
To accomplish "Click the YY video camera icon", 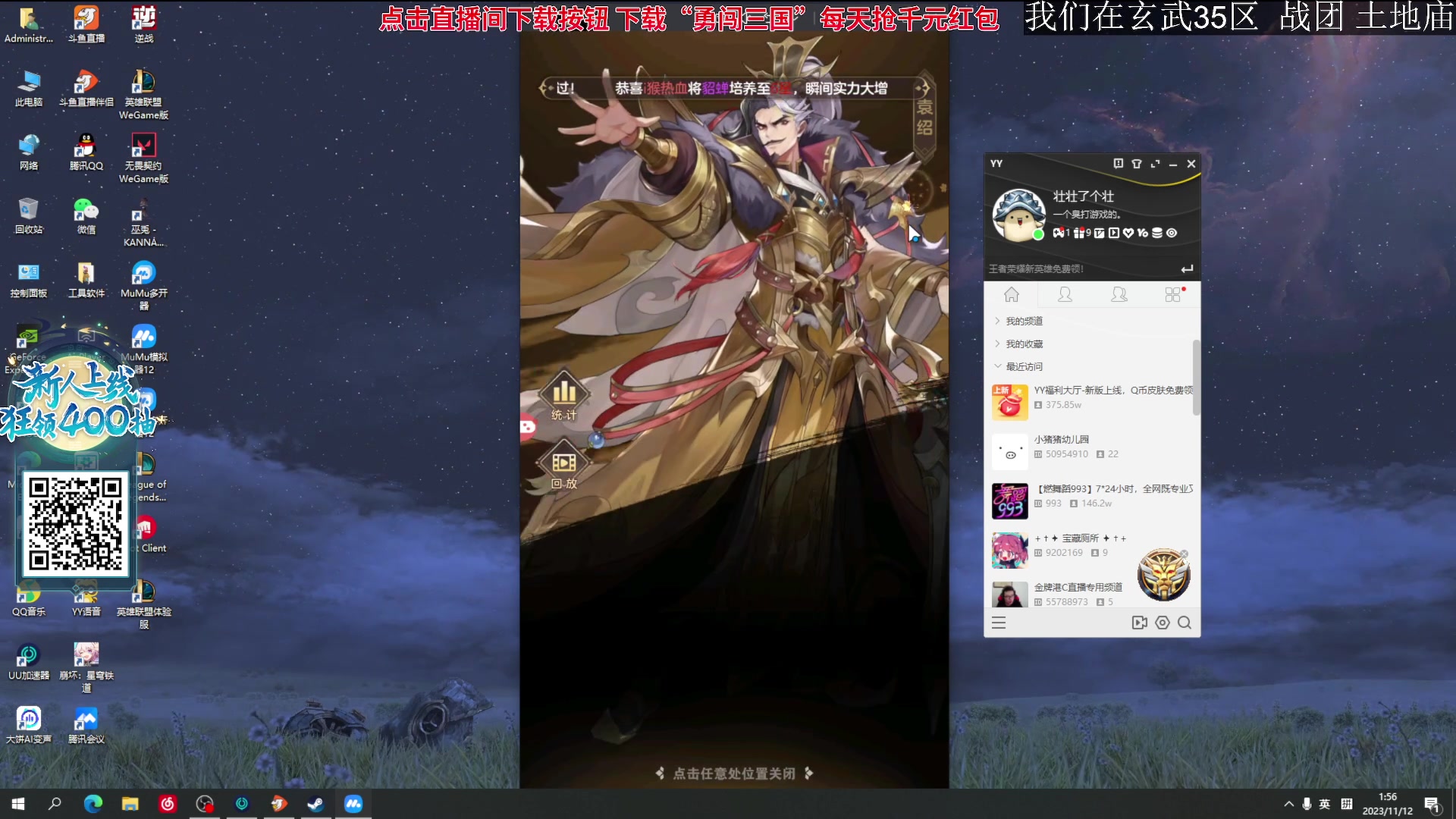I will (x=1139, y=623).
